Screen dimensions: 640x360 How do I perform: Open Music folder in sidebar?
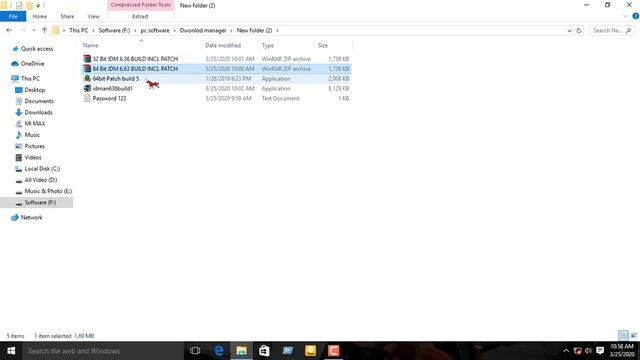(x=32, y=135)
